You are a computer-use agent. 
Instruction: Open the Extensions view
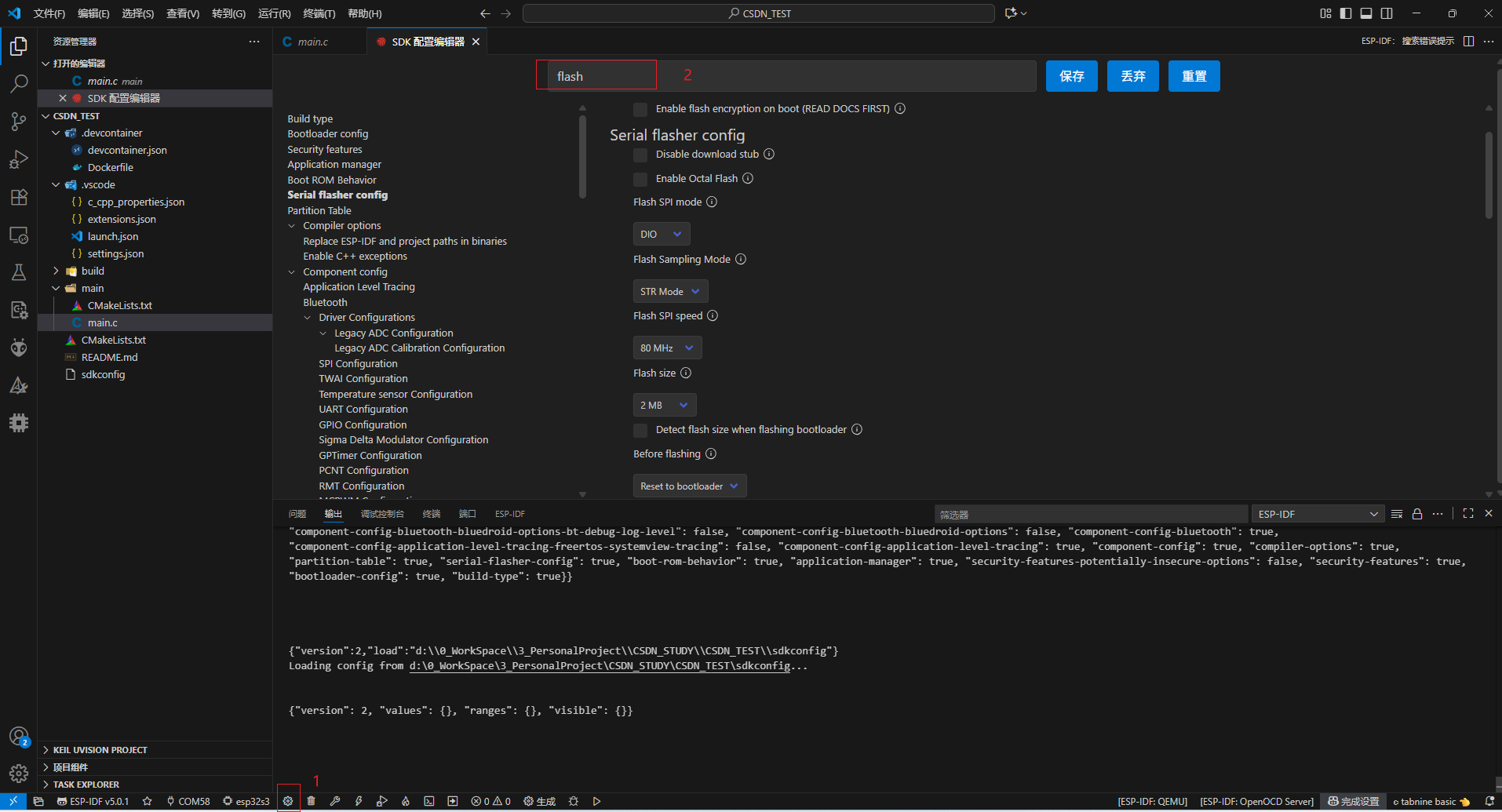click(x=19, y=197)
